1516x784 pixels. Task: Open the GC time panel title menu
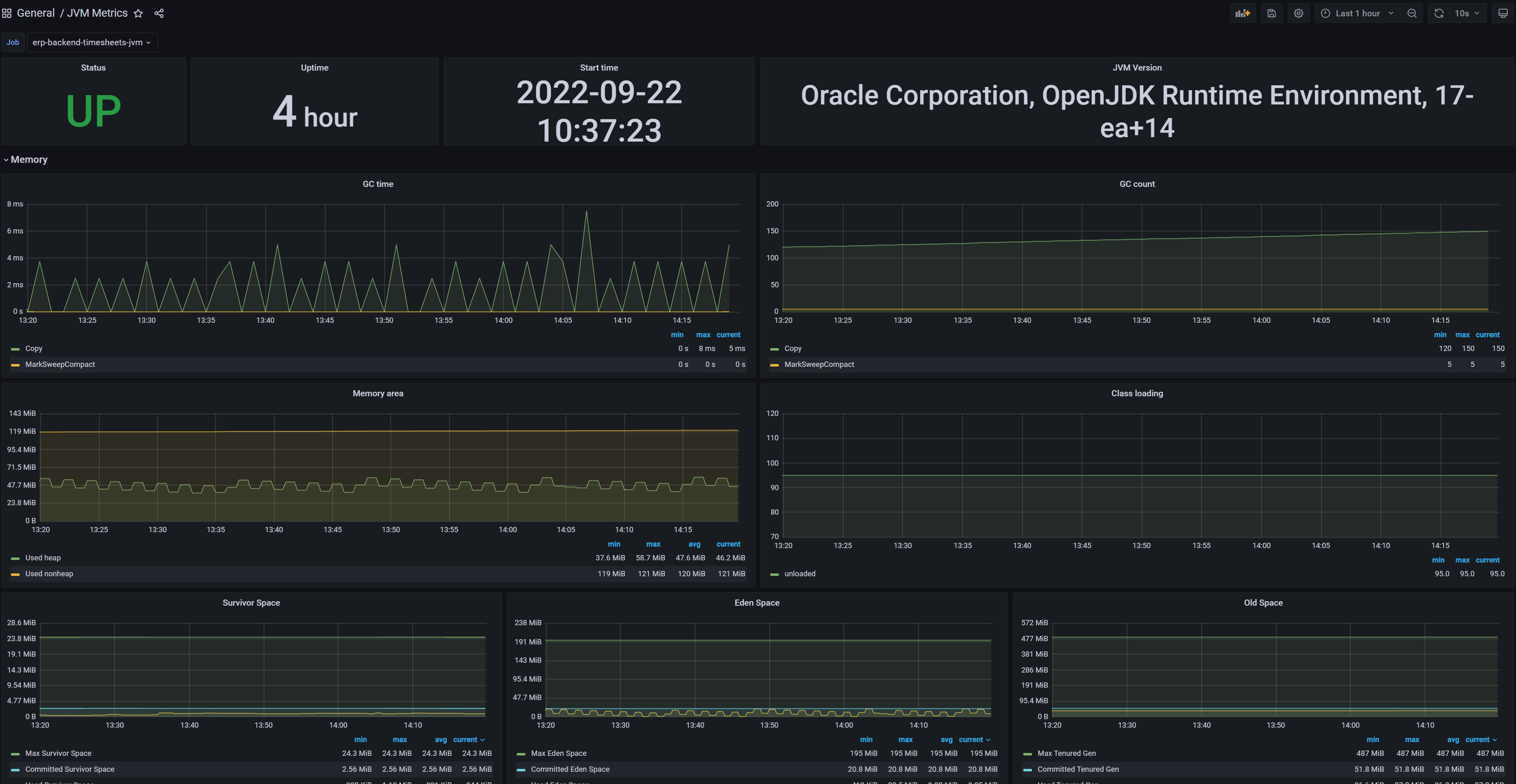click(x=378, y=184)
